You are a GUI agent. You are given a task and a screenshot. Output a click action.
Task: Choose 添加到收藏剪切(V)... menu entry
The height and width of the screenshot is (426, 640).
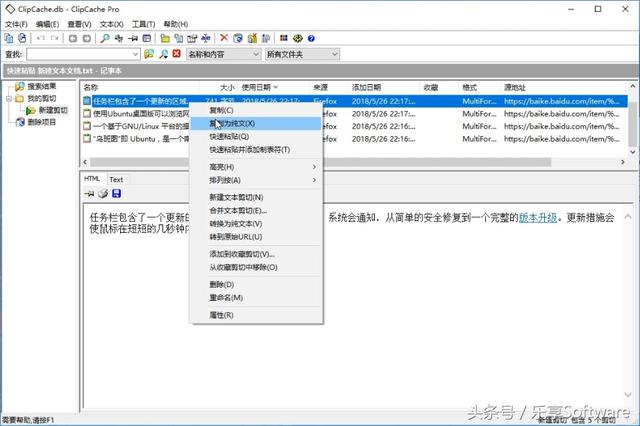[x=256, y=254]
